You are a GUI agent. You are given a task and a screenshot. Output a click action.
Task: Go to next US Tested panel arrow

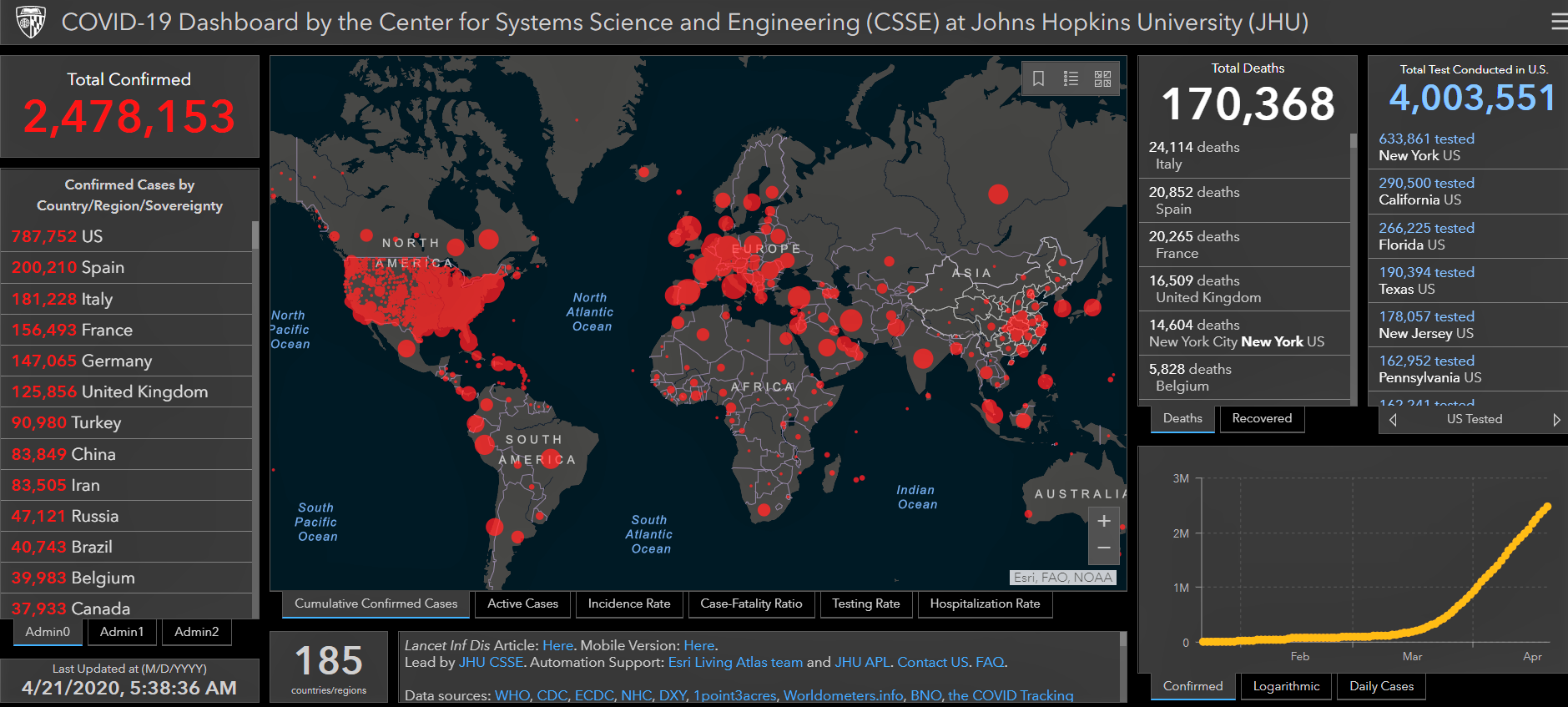(1556, 420)
